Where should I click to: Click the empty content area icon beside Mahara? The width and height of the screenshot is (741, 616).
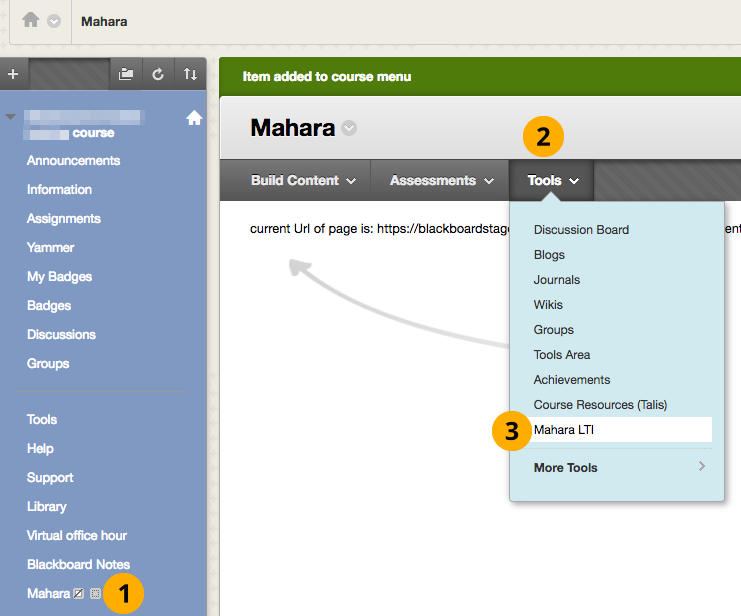click(x=95, y=594)
